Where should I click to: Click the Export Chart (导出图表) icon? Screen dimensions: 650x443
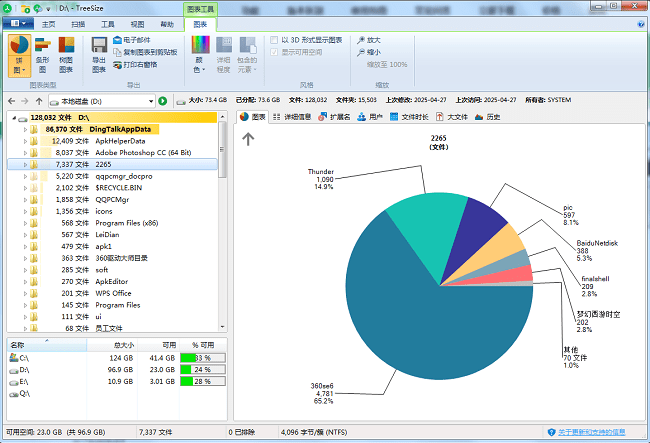[x=99, y=53]
